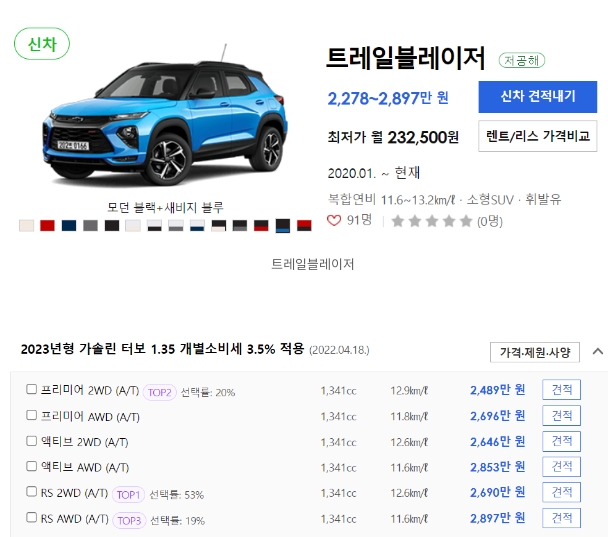Select the white over navy two-tone swatch
The height and width of the screenshot is (537, 608).
(x=197, y=225)
